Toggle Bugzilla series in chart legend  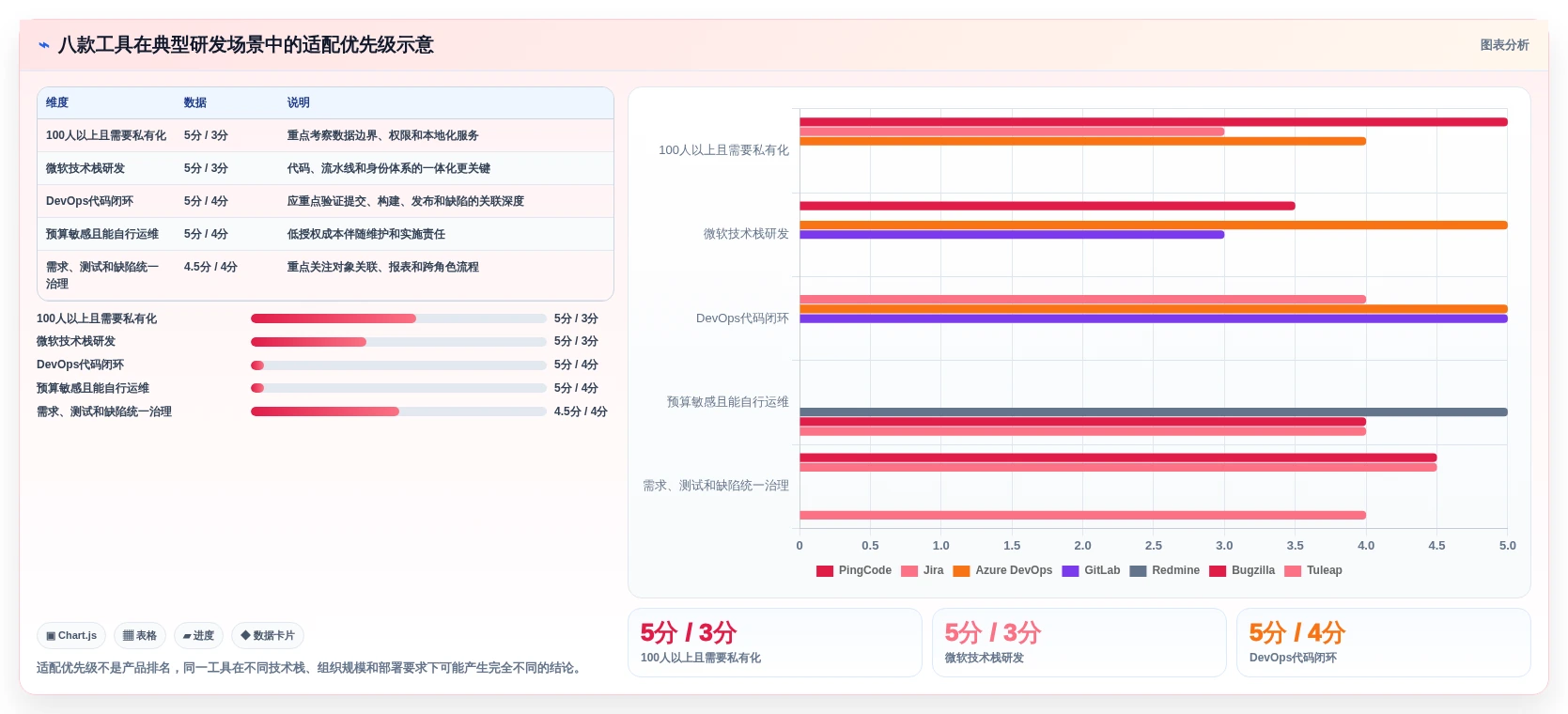1242,570
